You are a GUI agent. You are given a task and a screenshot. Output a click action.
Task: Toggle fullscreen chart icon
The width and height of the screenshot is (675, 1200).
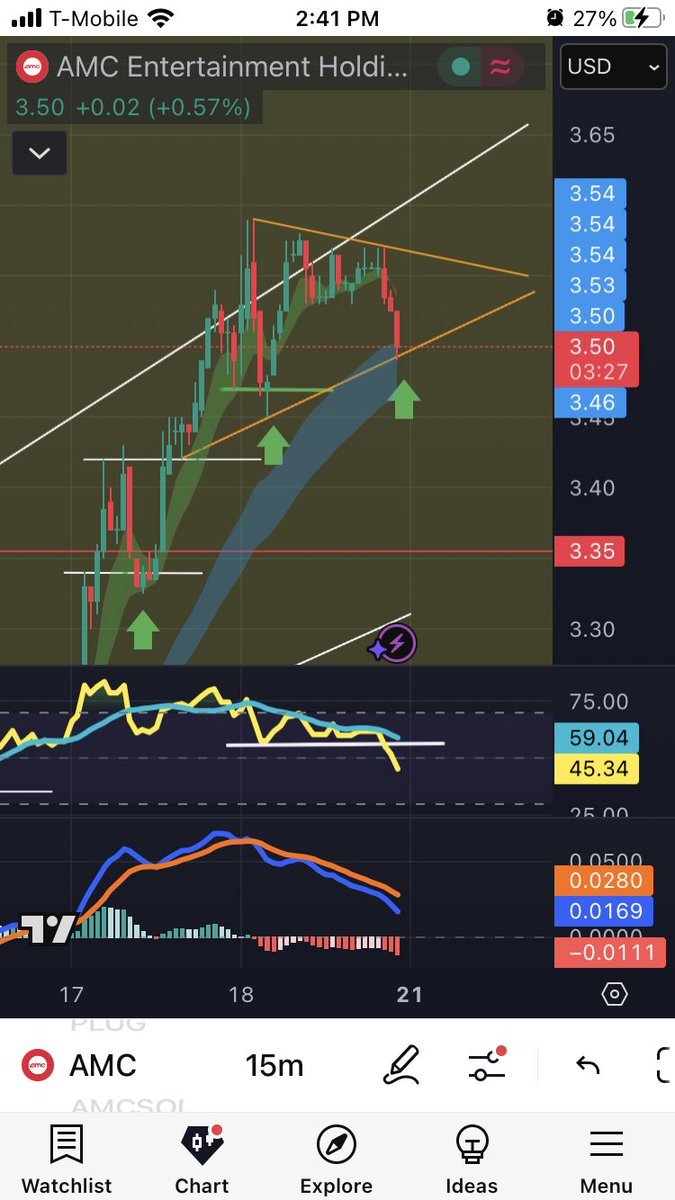pyautogui.click(x=664, y=1065)
